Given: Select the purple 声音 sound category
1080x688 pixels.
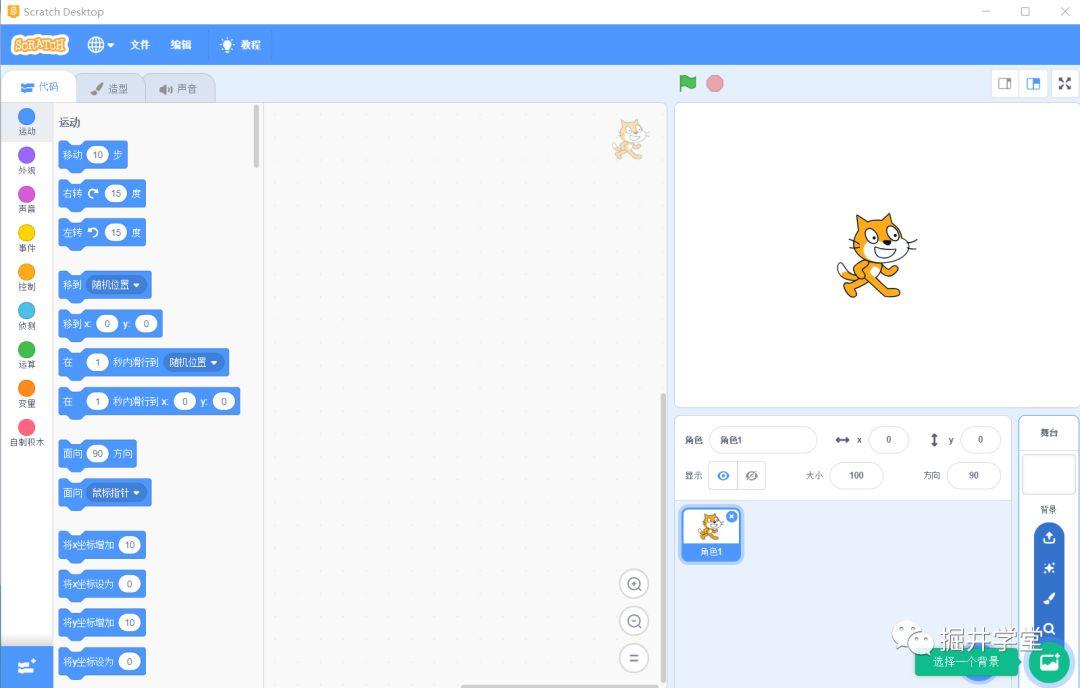Looking at the screenshot, I should point(27,200).
